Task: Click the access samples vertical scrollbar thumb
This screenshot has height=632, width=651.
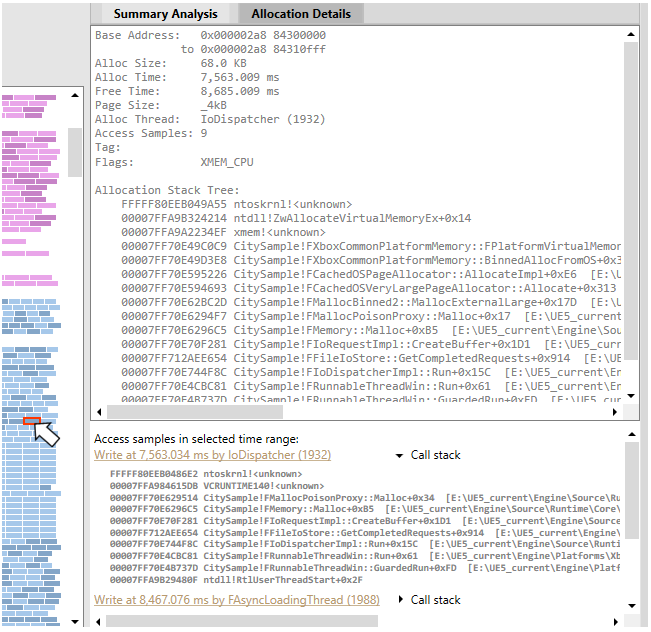Action: 632,490
